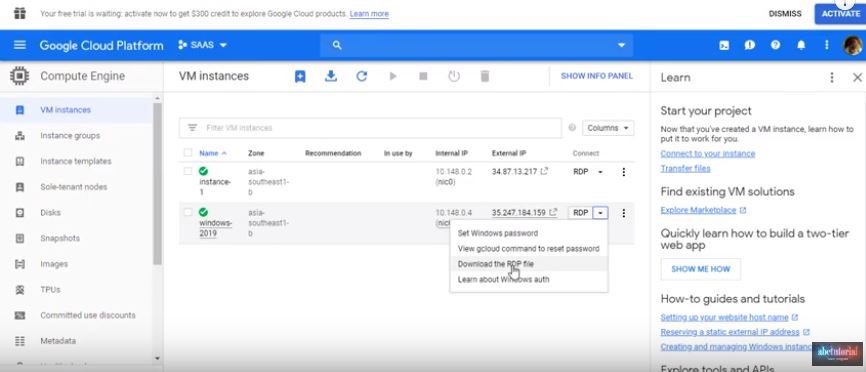This screenshot has height=372, width=866.
Task: Open the Learn panel three-dot menu
Action: [x=832, y=77]
